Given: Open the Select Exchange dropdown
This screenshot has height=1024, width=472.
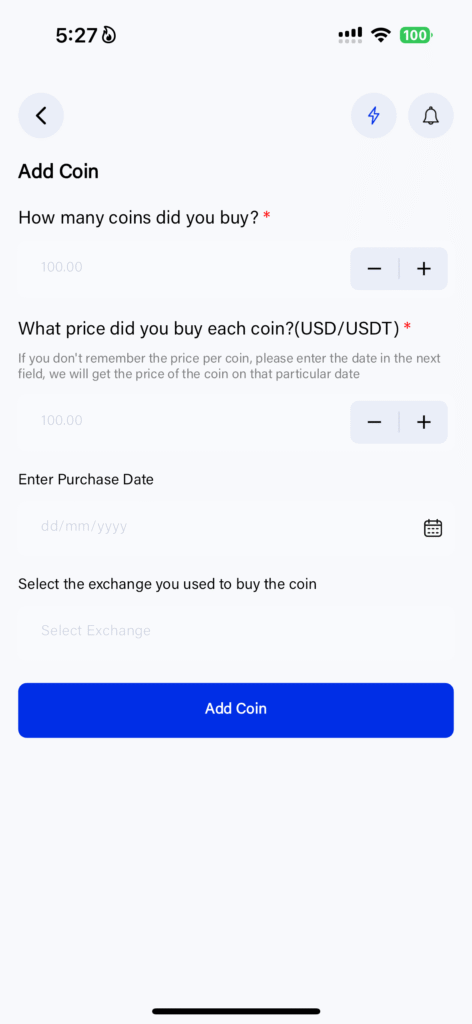Looking at the screenshot, I should pyautogui.click(x=236, y=631).
